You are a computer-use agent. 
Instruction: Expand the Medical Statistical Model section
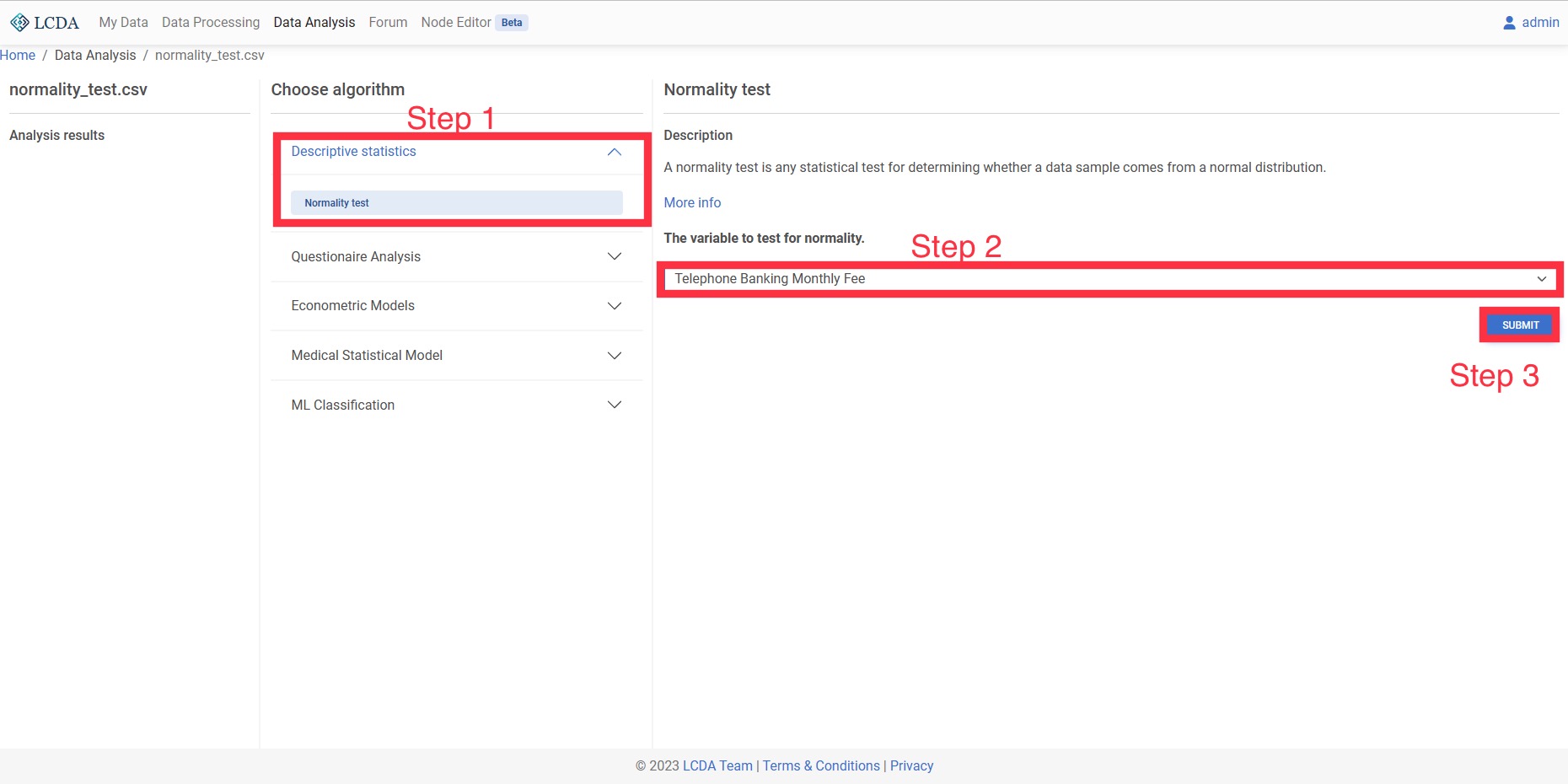point(614,356)
